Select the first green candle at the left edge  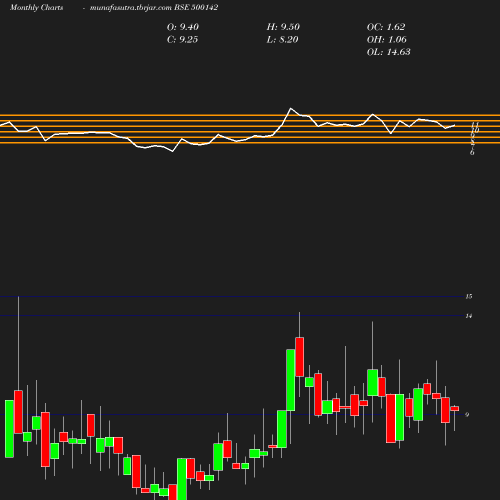9,429
